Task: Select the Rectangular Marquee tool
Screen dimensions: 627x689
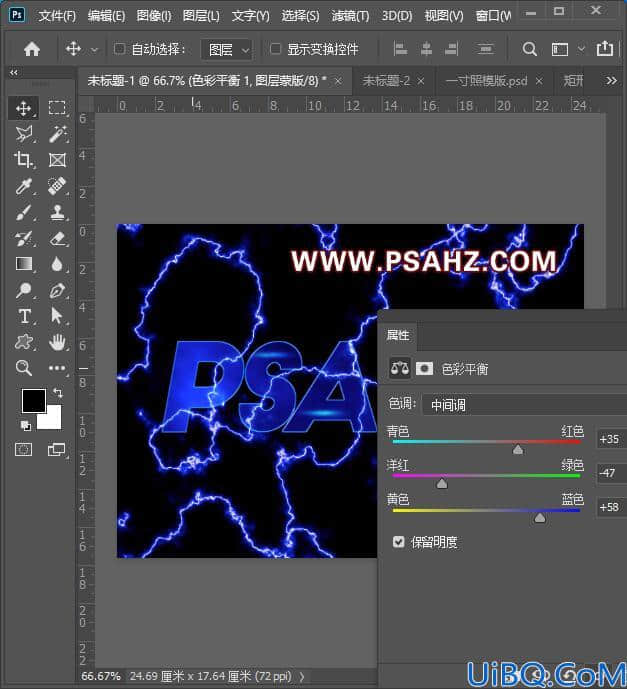Action: click(57, 107)
